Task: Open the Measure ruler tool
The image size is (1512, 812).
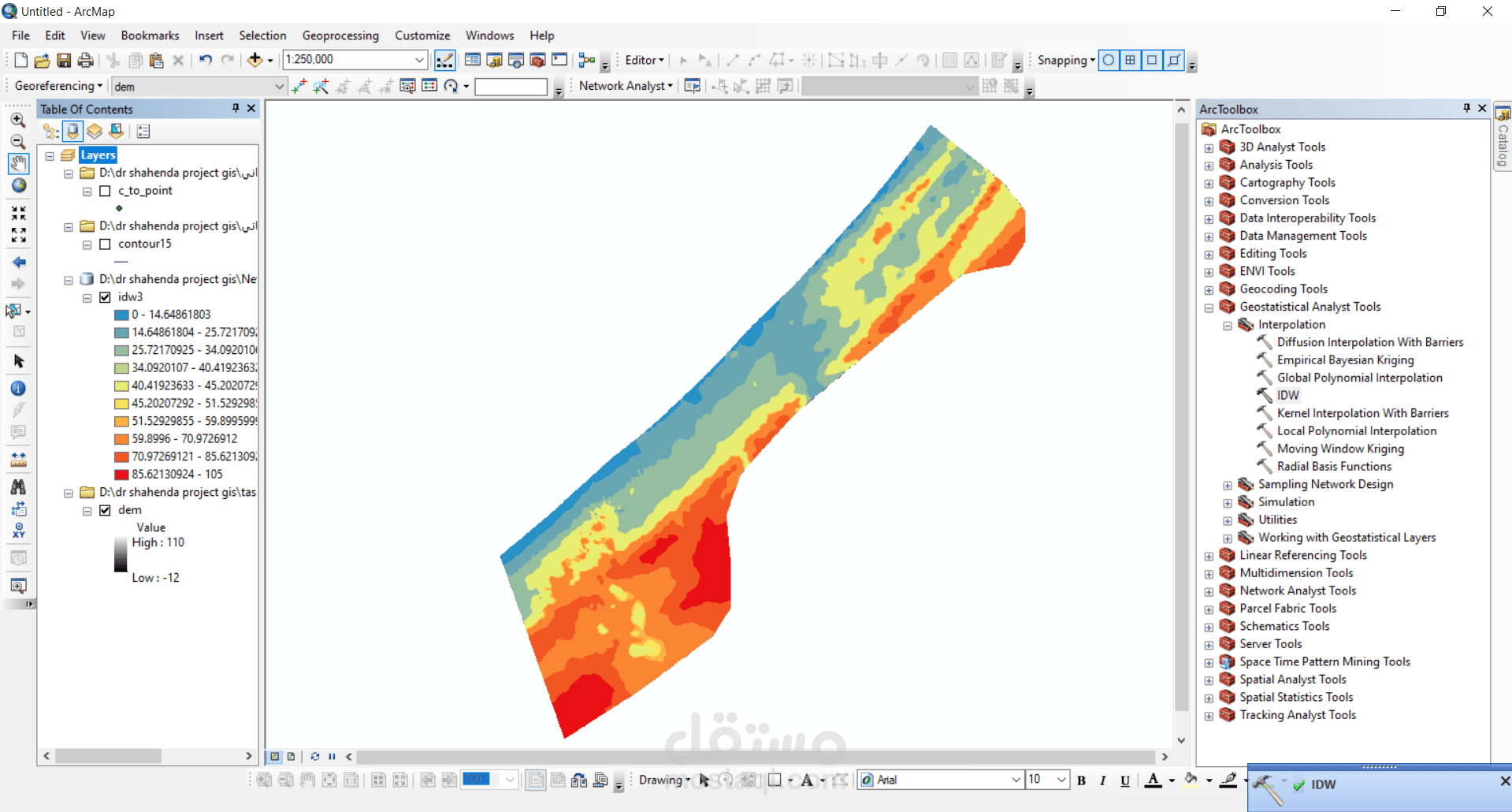Action: coord(19,459)
